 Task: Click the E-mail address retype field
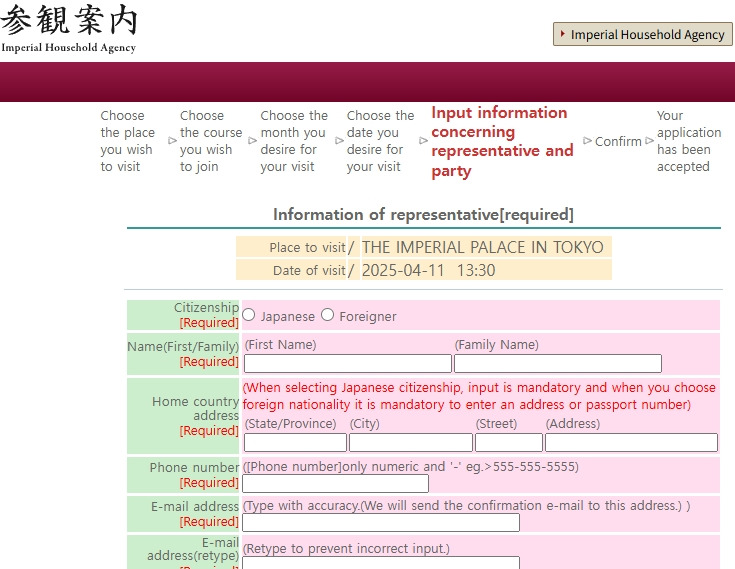click(x=381, y=563)
